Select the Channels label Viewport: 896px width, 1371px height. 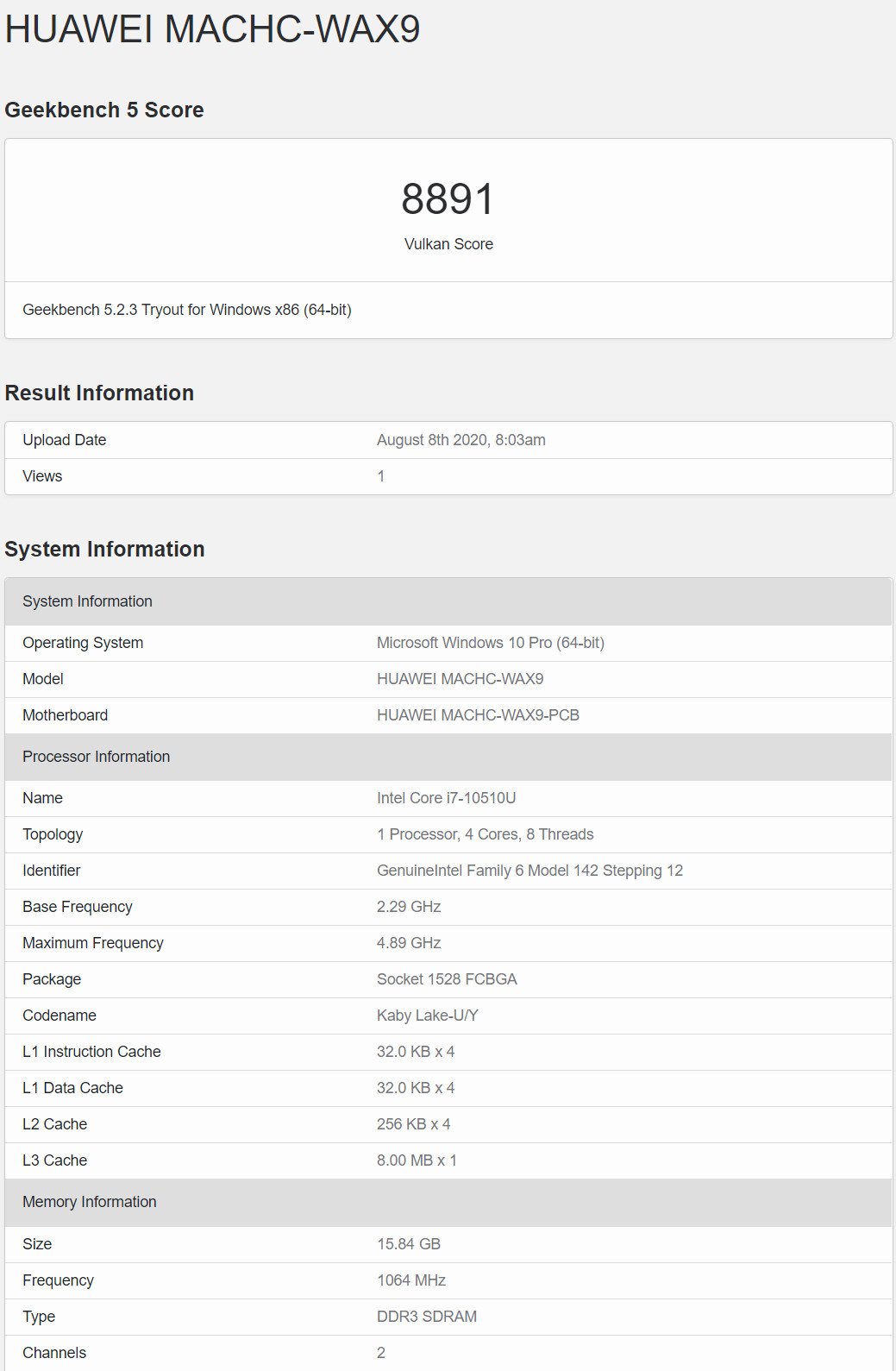54,1353
